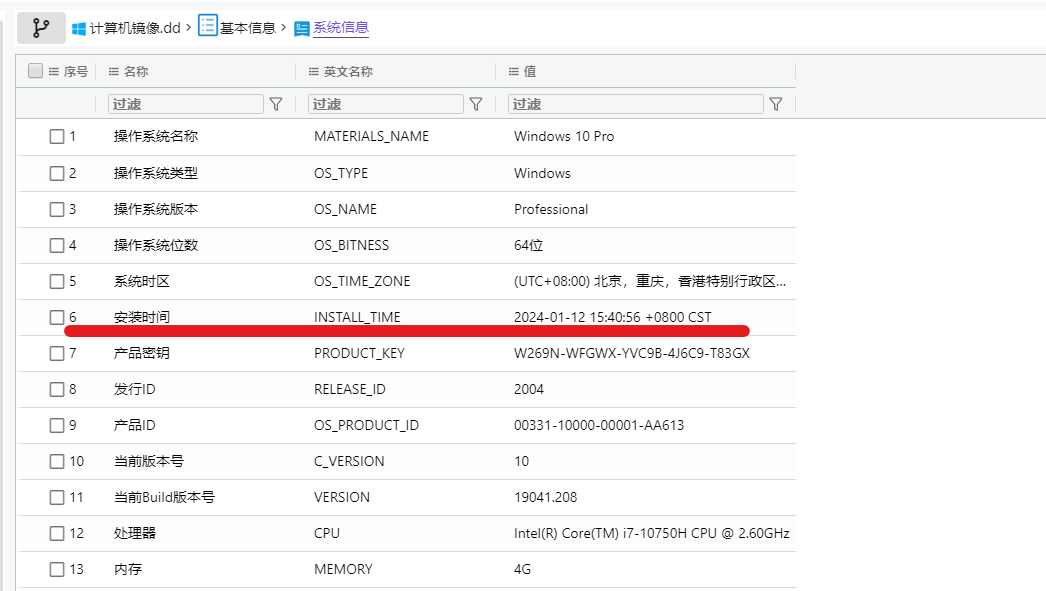
Task: Check the box for row 5 系统时区
Action: pos(57,281)
